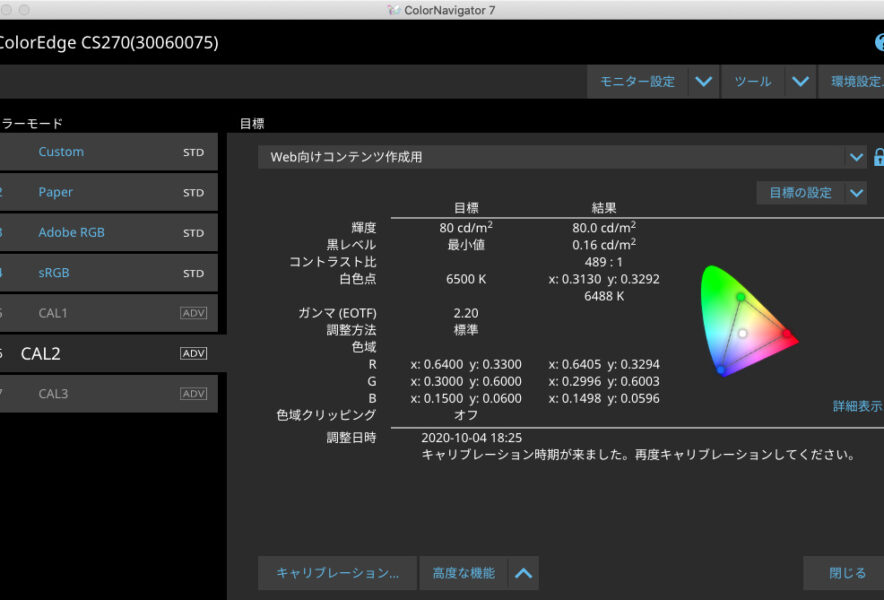Click the 2020-10-04 18:25 calibration date
Viewport: 884px width, 600px height.
[x=471, y=438]
